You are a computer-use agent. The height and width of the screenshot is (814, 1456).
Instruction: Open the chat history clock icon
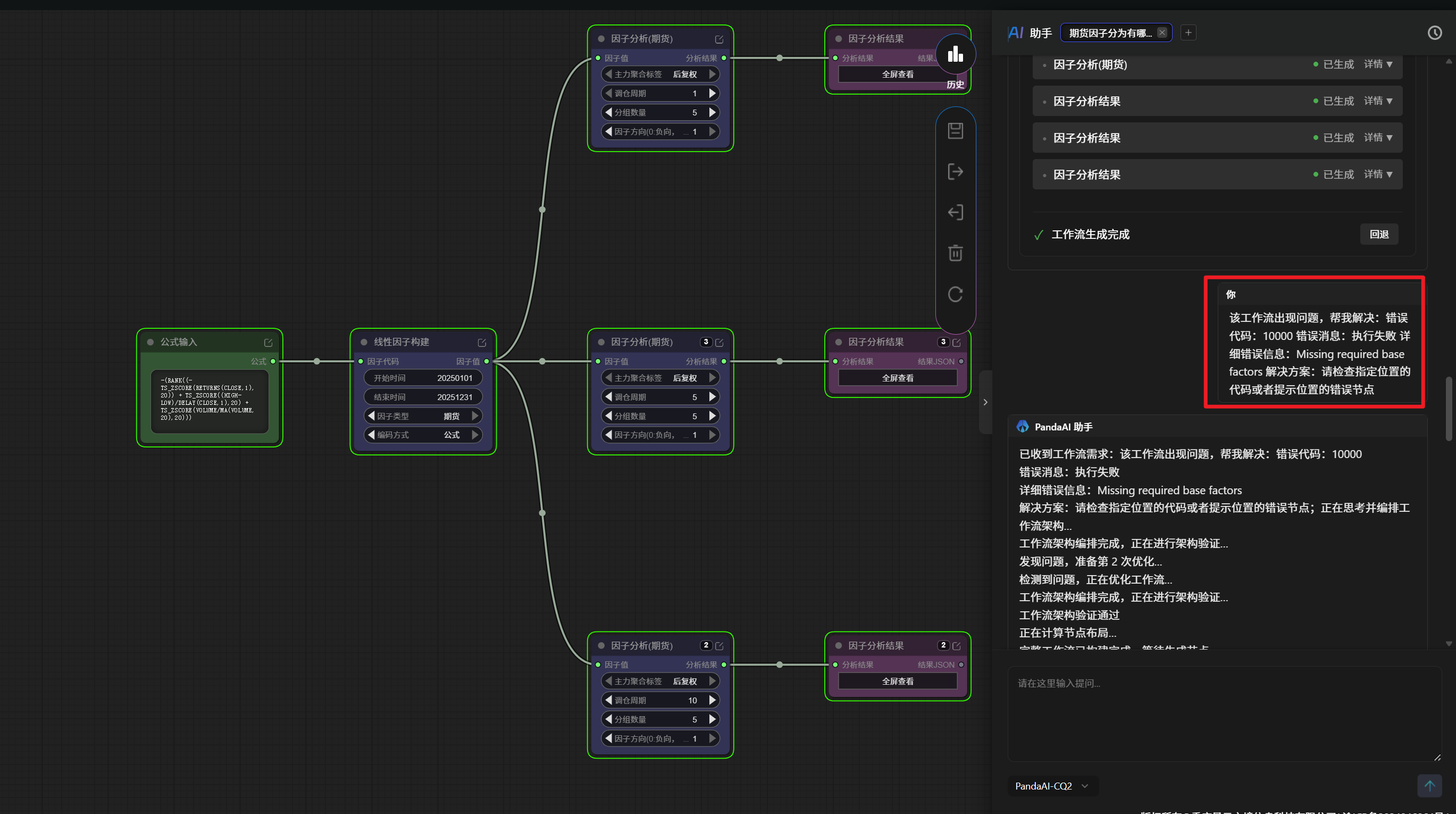point(1434,33)
